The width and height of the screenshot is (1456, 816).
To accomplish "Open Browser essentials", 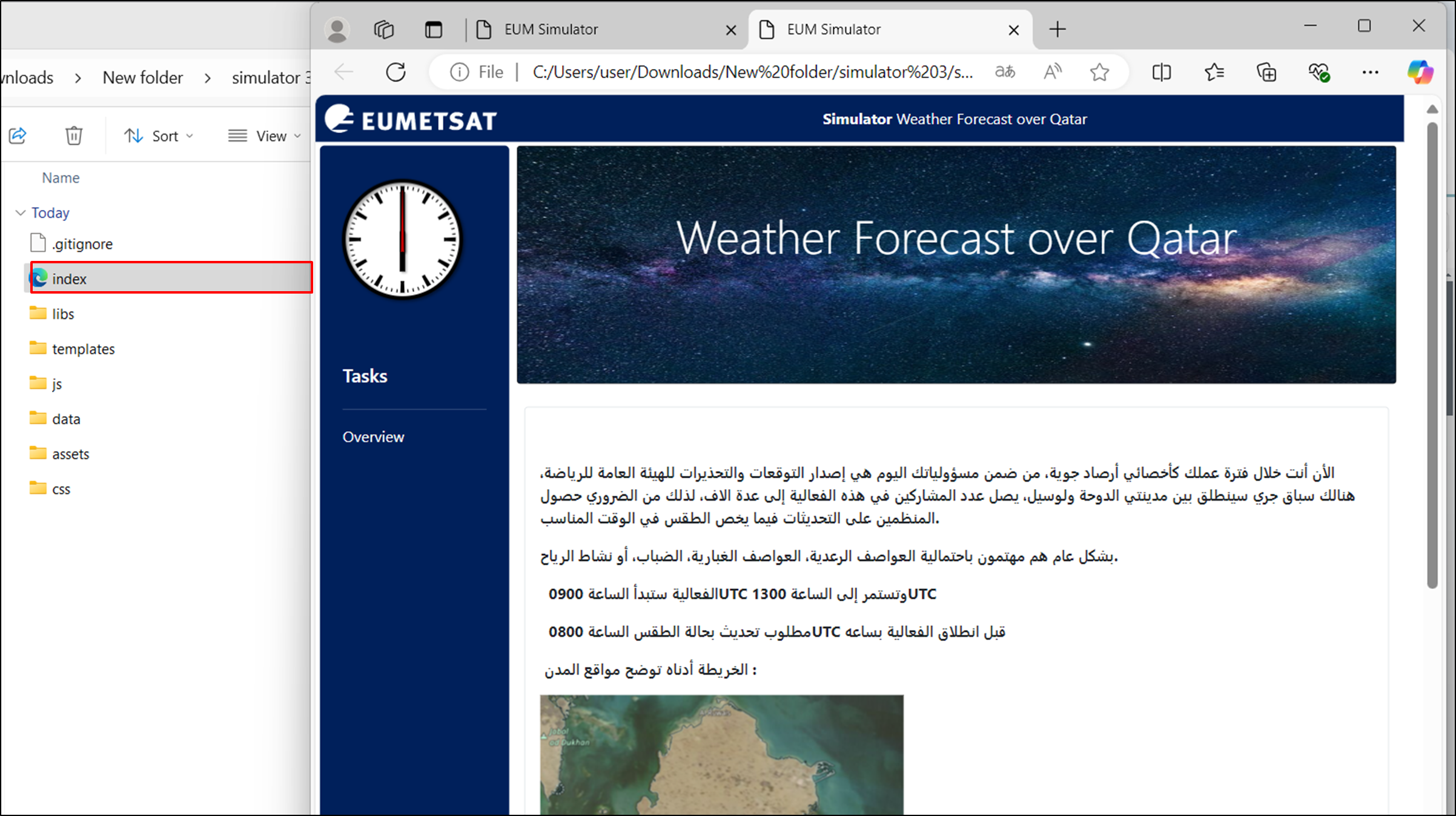I will click(x=1319, y=73).
